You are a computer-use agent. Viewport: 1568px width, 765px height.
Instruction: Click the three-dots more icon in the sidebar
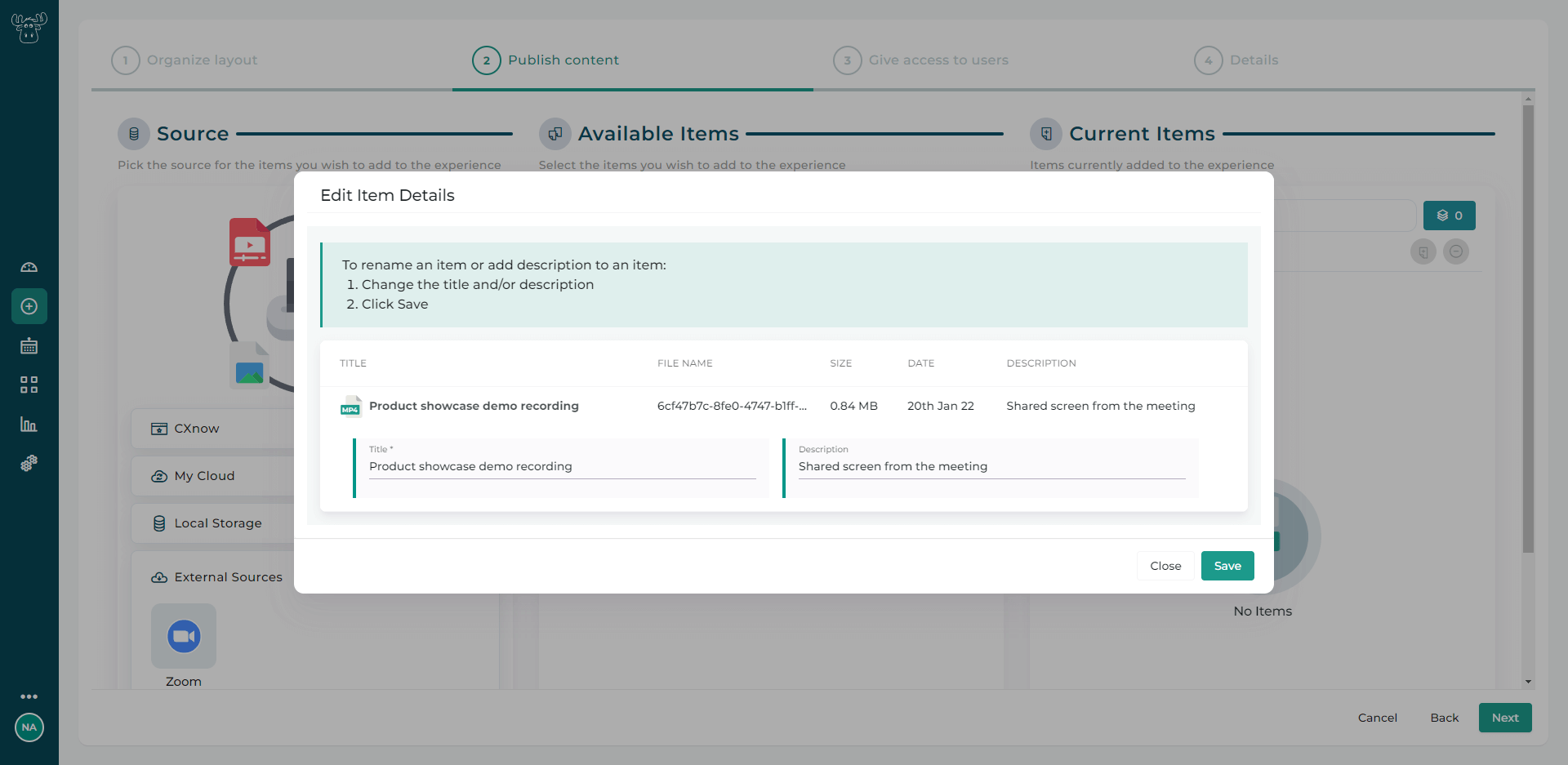pyautogui.click(x=29, y=696)
